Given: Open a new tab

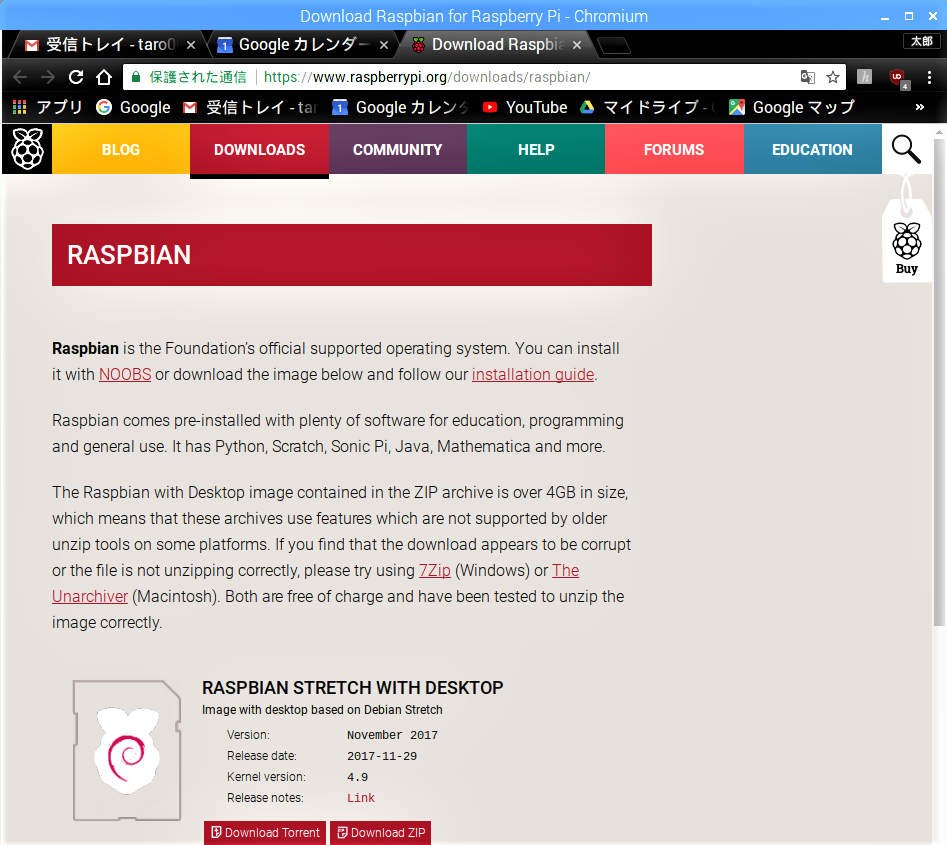Looking at the screenshot, I should (x=614, y=45).
